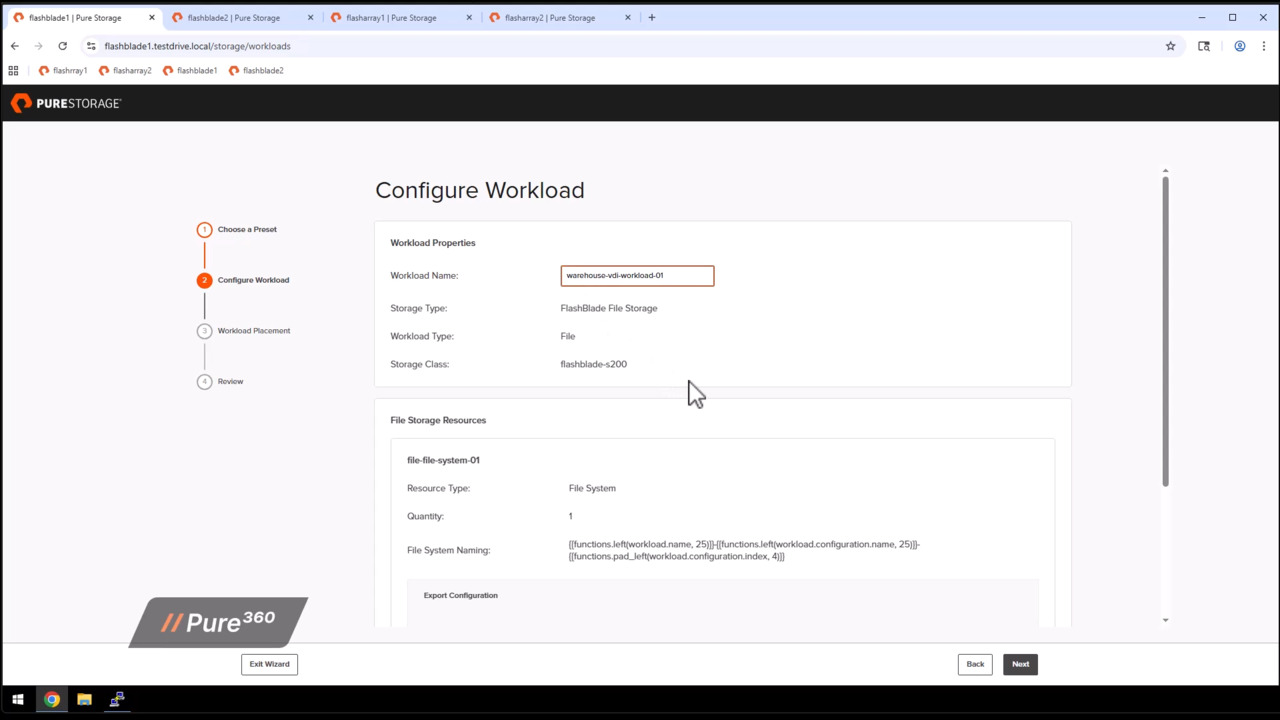The image size is (1280, 720).
Task: Click the Exit Wizard button
Action: [269, 664]
